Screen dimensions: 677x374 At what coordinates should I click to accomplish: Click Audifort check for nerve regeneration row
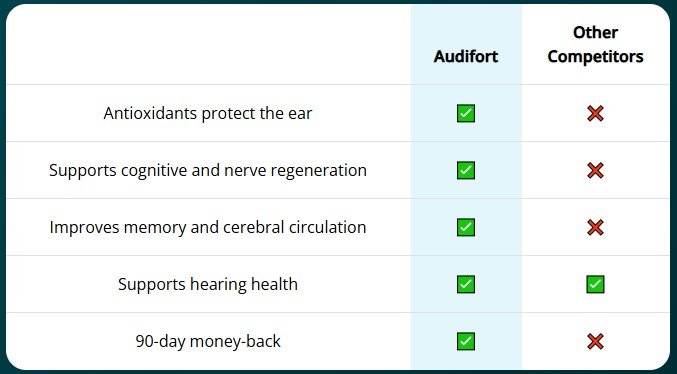point(466,170)
